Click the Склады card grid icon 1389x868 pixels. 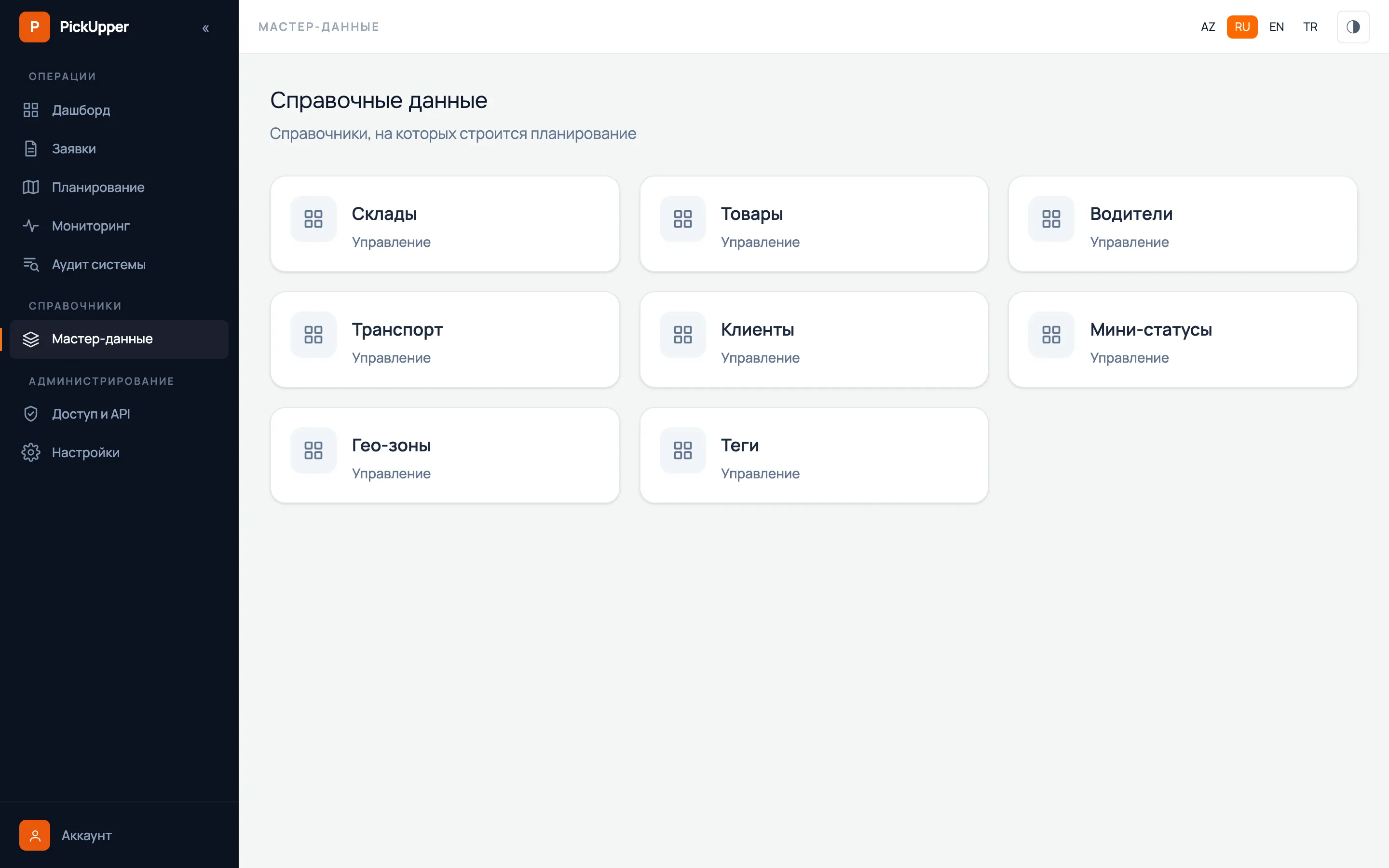pyautogui.click(x=313, y=219)
